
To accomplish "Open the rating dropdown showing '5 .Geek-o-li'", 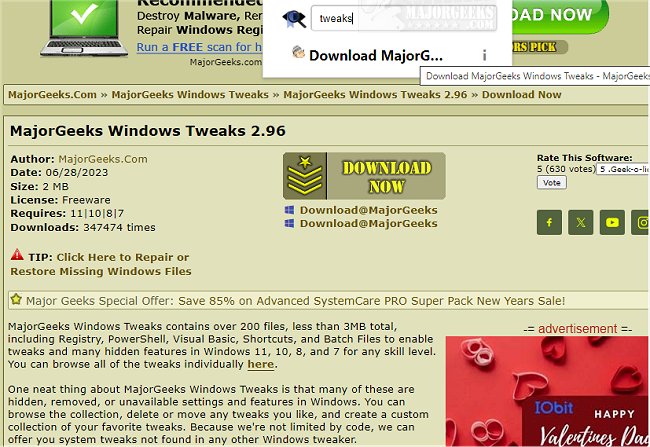I will point(623,169).
